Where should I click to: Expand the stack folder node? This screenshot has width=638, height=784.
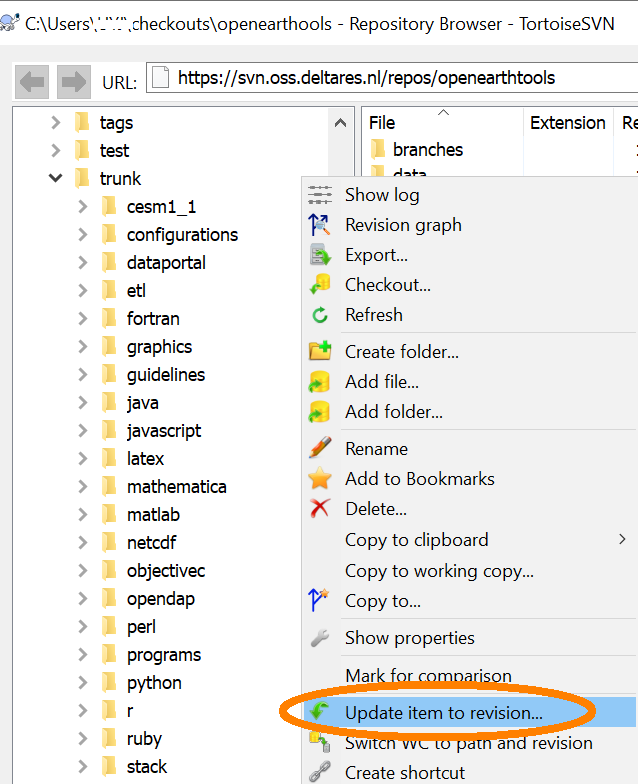point(82,766)
